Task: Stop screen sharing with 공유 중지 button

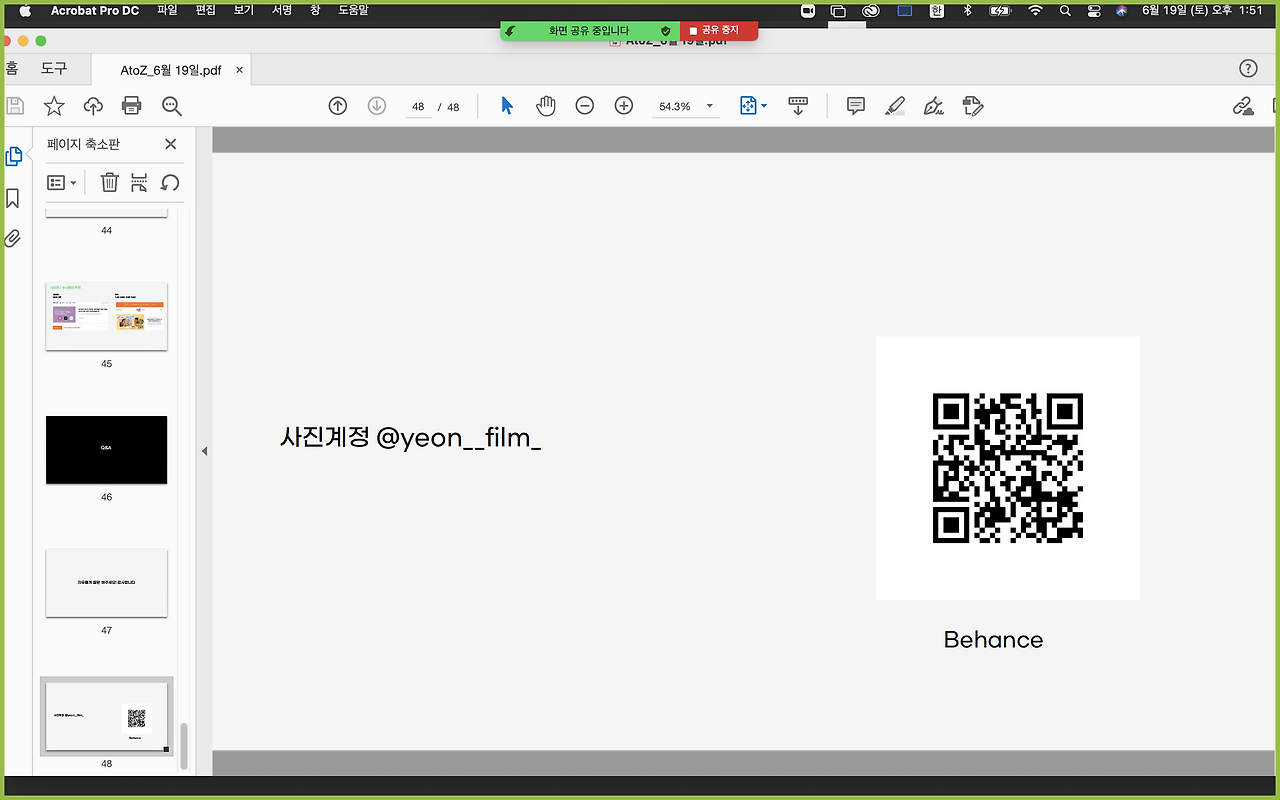Action: [x=719, y=31]
